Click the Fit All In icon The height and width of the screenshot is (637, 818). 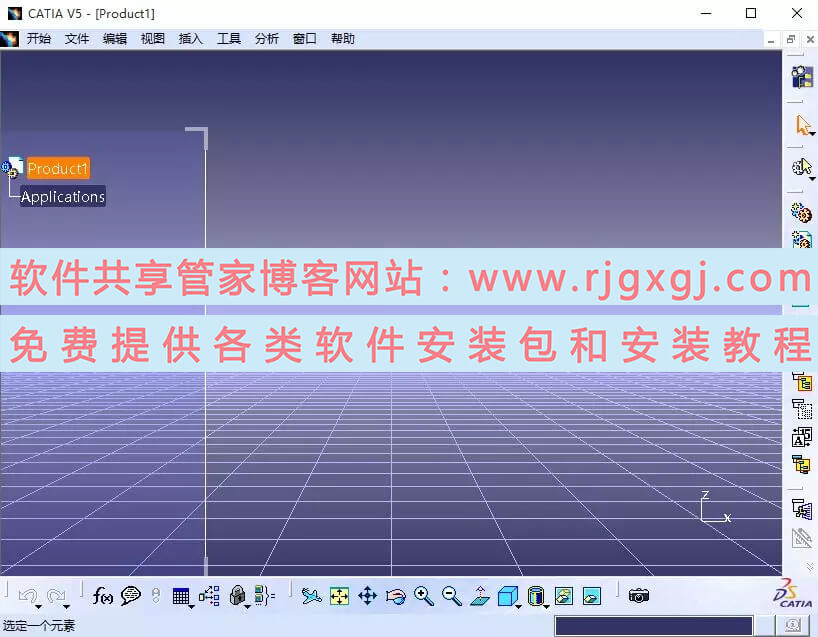click(x=340, y=596)
